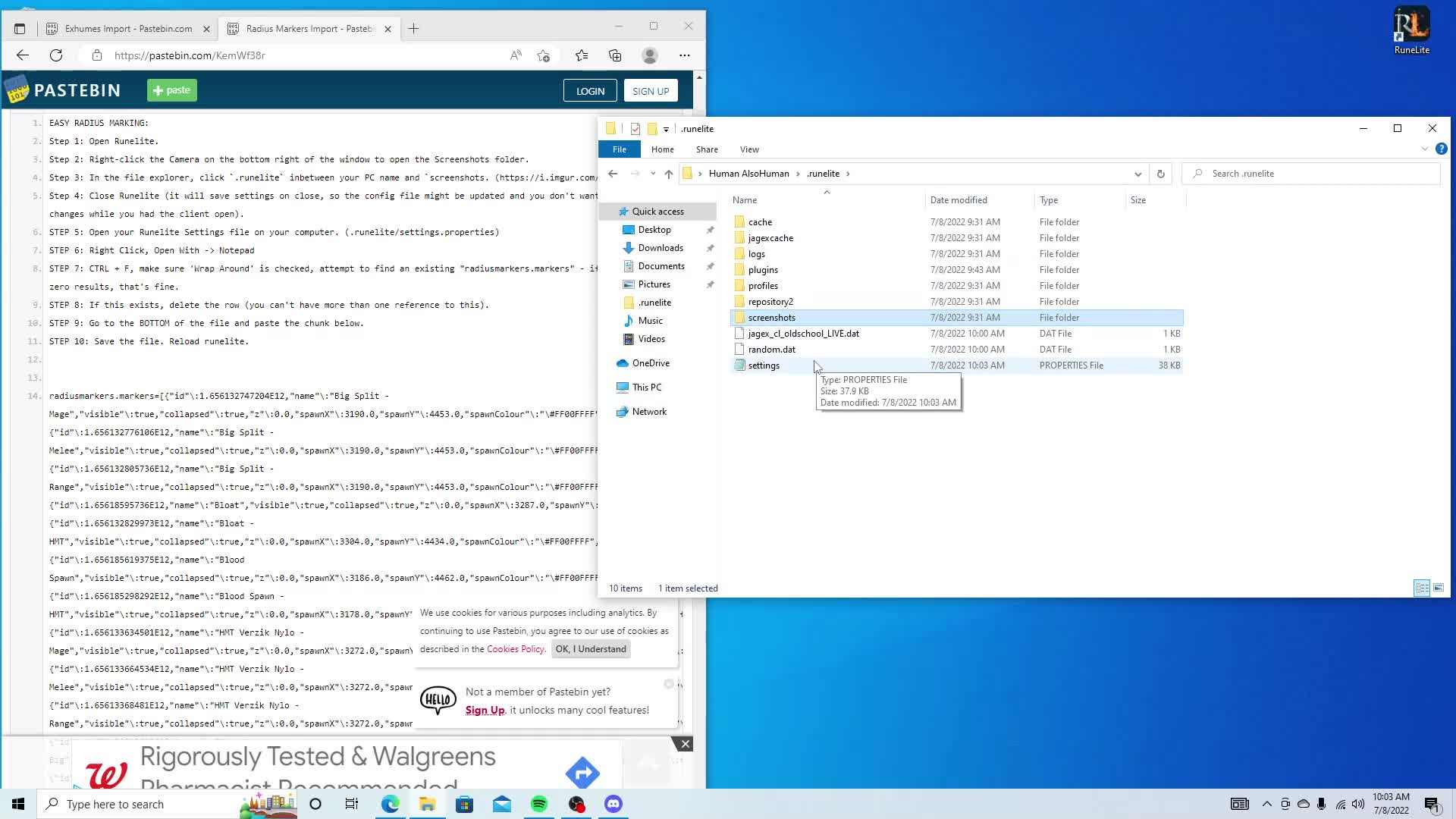Unpin Downloads from Quick access
The image size is (1456, 819).
pyautogui.click(x=711, y=248)
